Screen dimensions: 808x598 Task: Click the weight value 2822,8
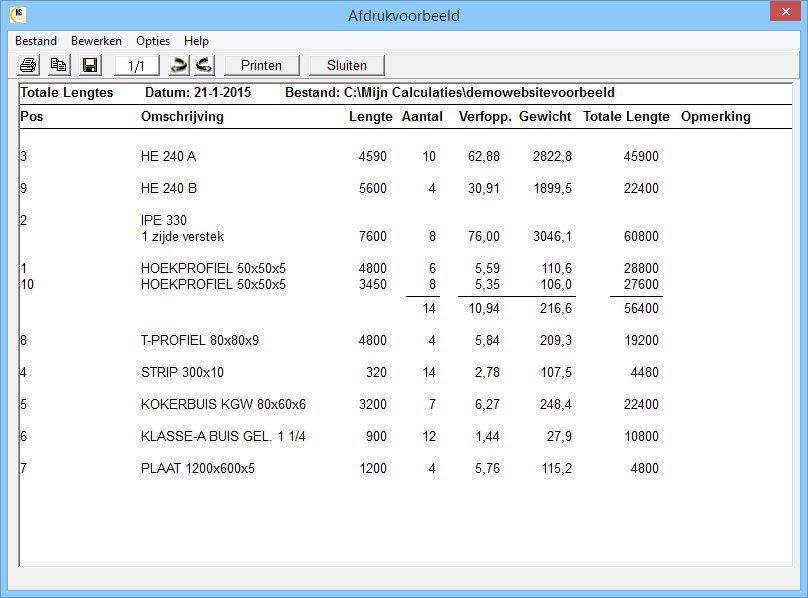coord(552,156)
